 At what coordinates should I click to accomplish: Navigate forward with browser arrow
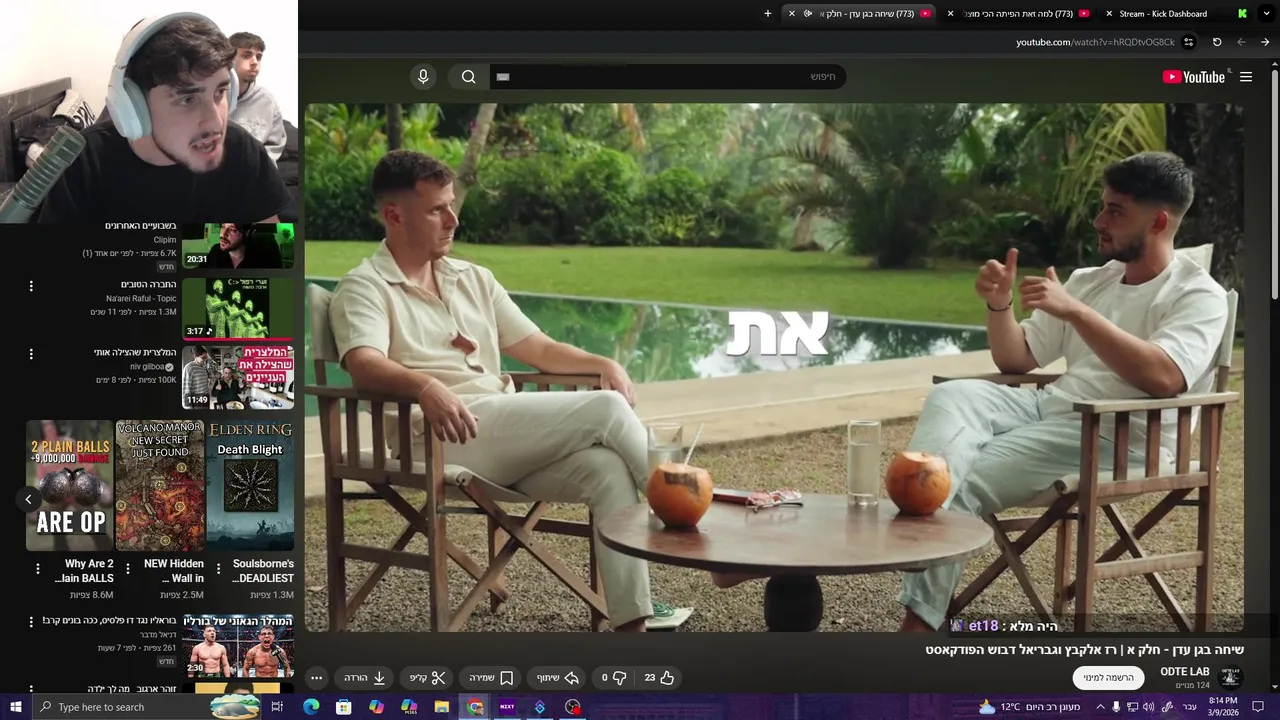coord(1241,42)
